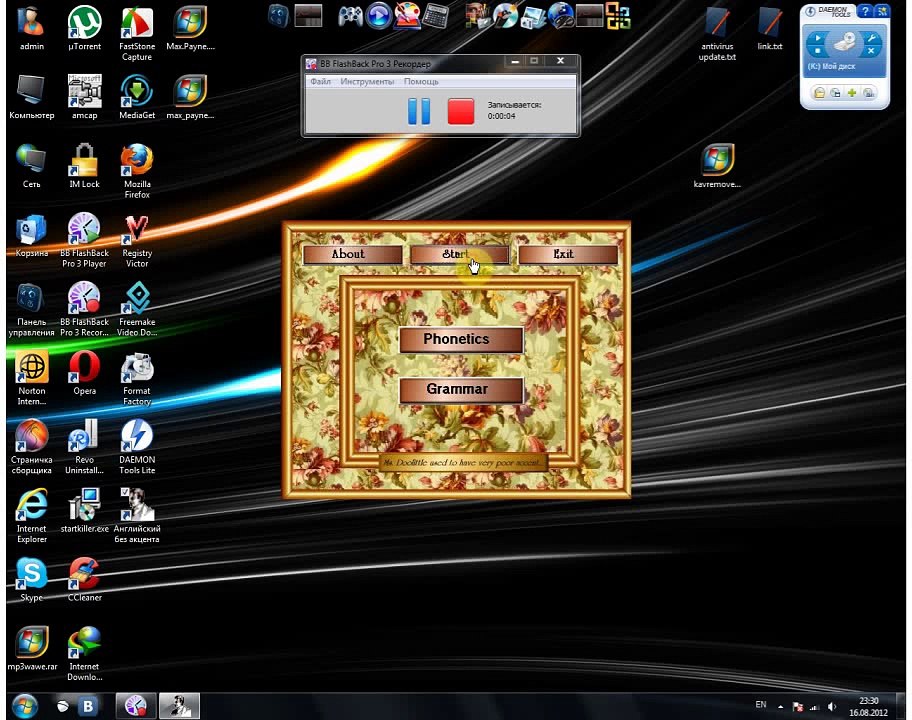Screen dimensions: 912x720
Task: Click the blue media player dock icon
Action: click(x=379, y=16)
